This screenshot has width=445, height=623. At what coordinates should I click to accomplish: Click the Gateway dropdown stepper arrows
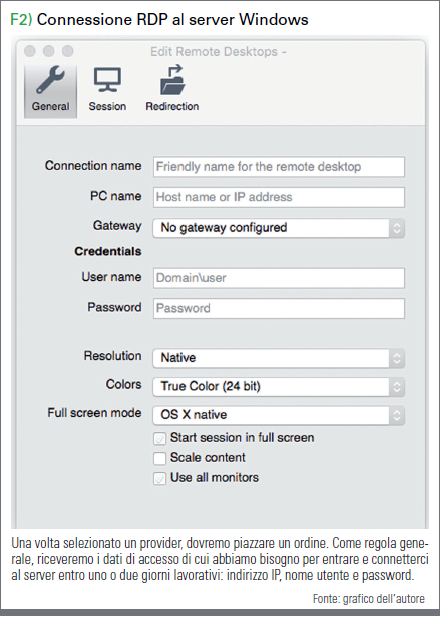pyautogui.click(x=397, y=228)
